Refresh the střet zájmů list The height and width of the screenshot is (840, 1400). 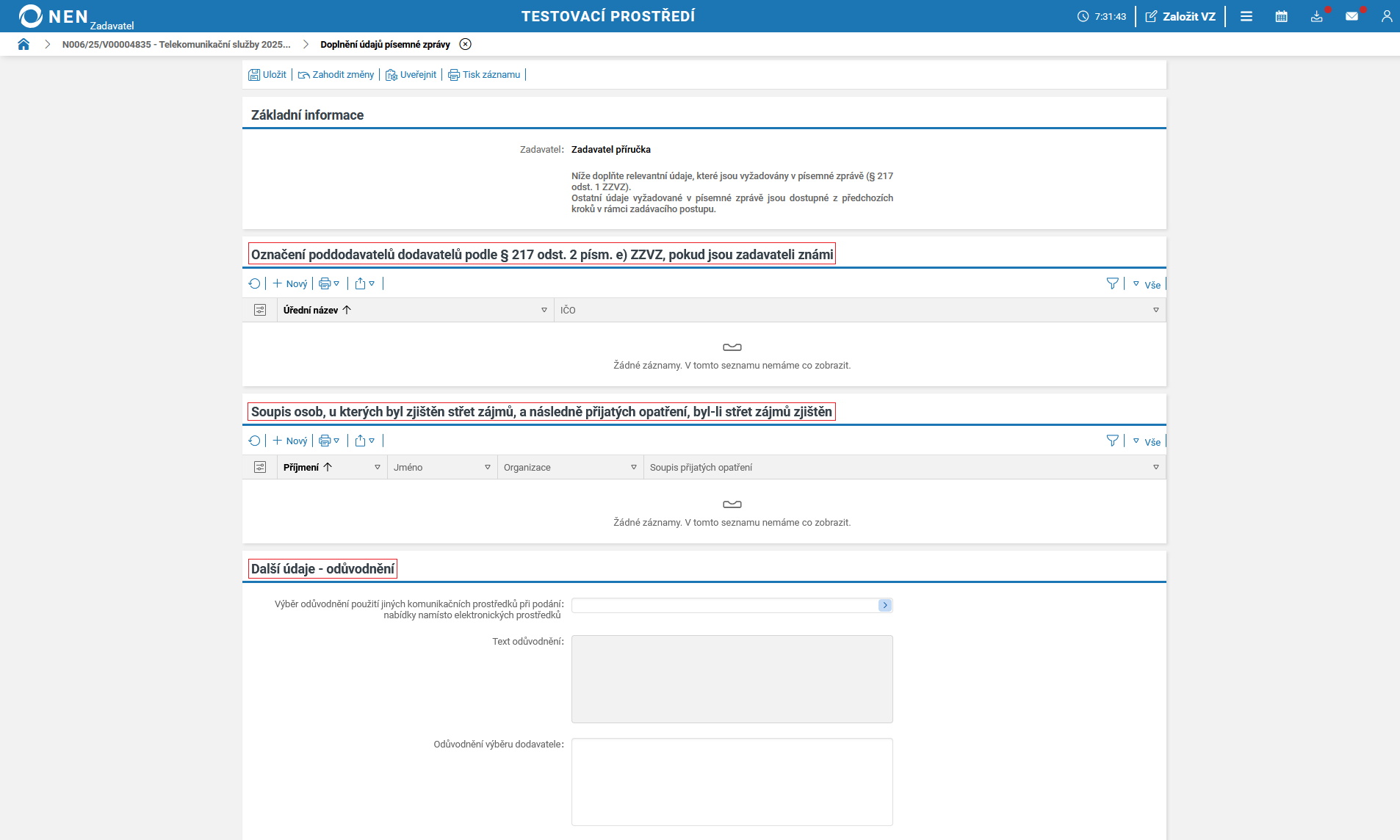[255, 441]
